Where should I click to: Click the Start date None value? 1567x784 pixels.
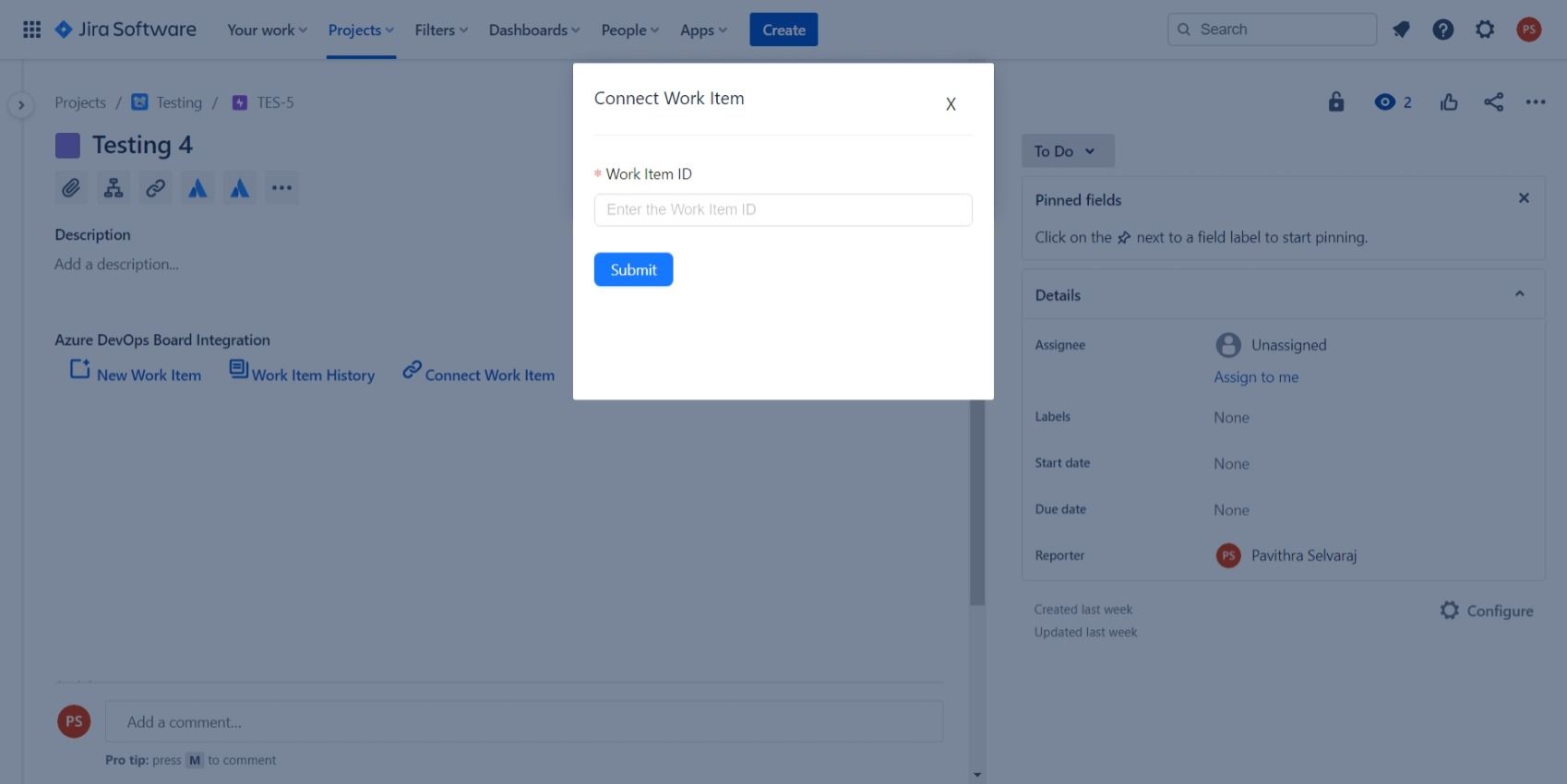1231,464
